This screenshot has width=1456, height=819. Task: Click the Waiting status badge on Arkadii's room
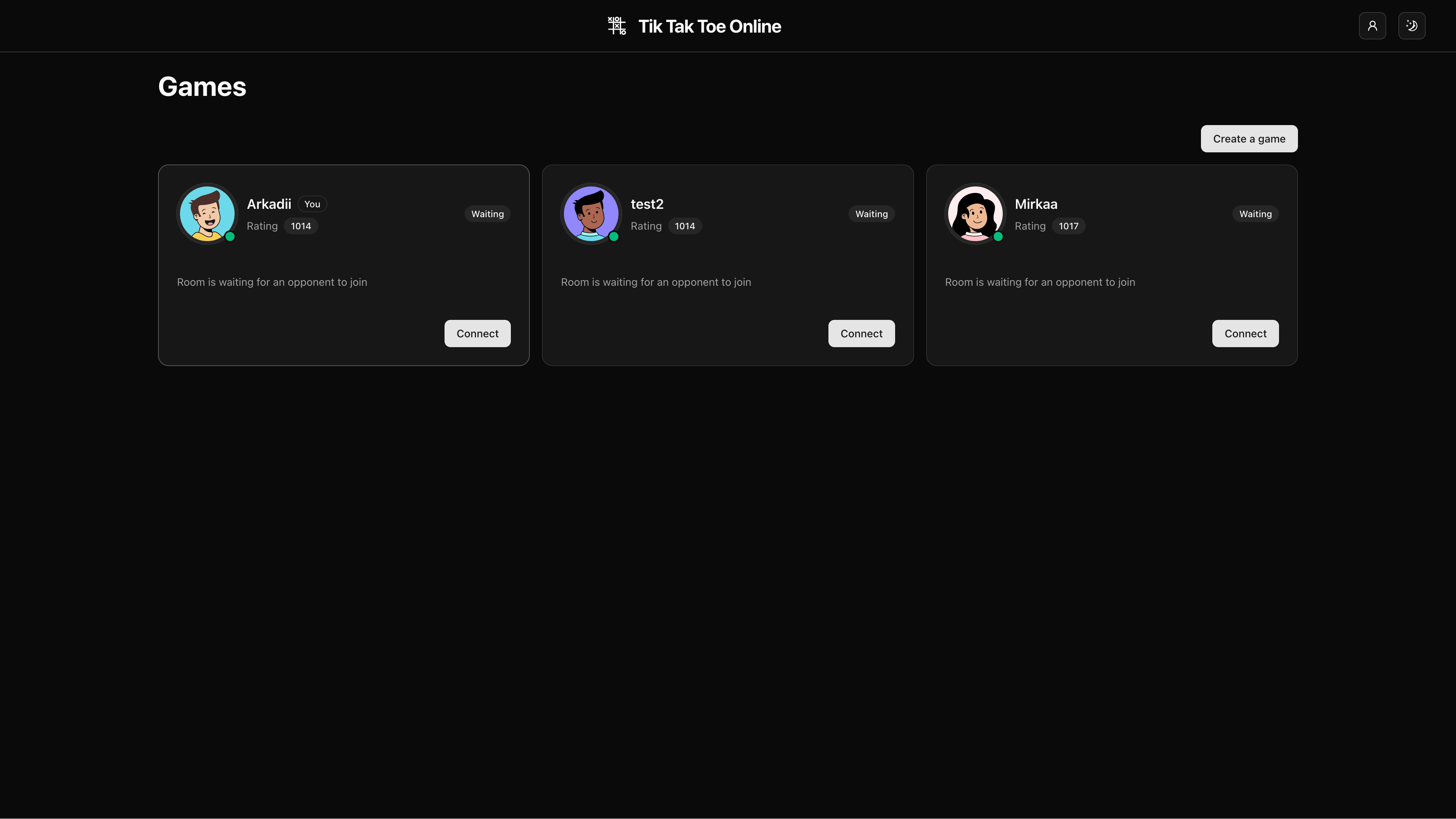(487, 214)
